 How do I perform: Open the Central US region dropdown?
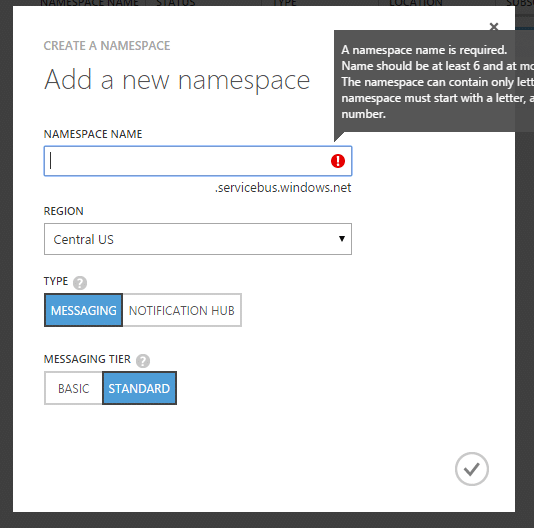198,239
